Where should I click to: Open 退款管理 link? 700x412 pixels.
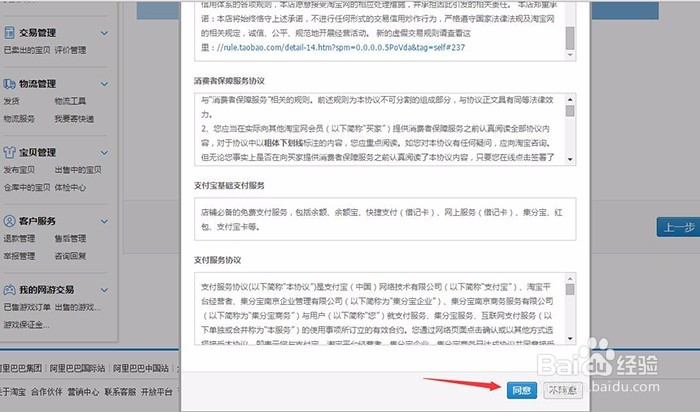(19, 238)
